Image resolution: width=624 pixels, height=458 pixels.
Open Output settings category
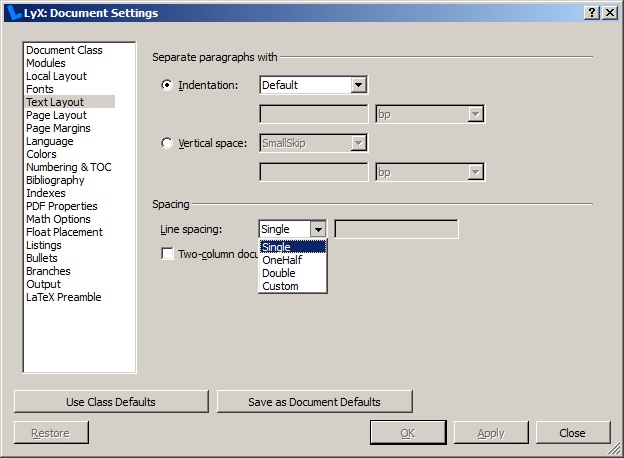[x=43, y=284]
